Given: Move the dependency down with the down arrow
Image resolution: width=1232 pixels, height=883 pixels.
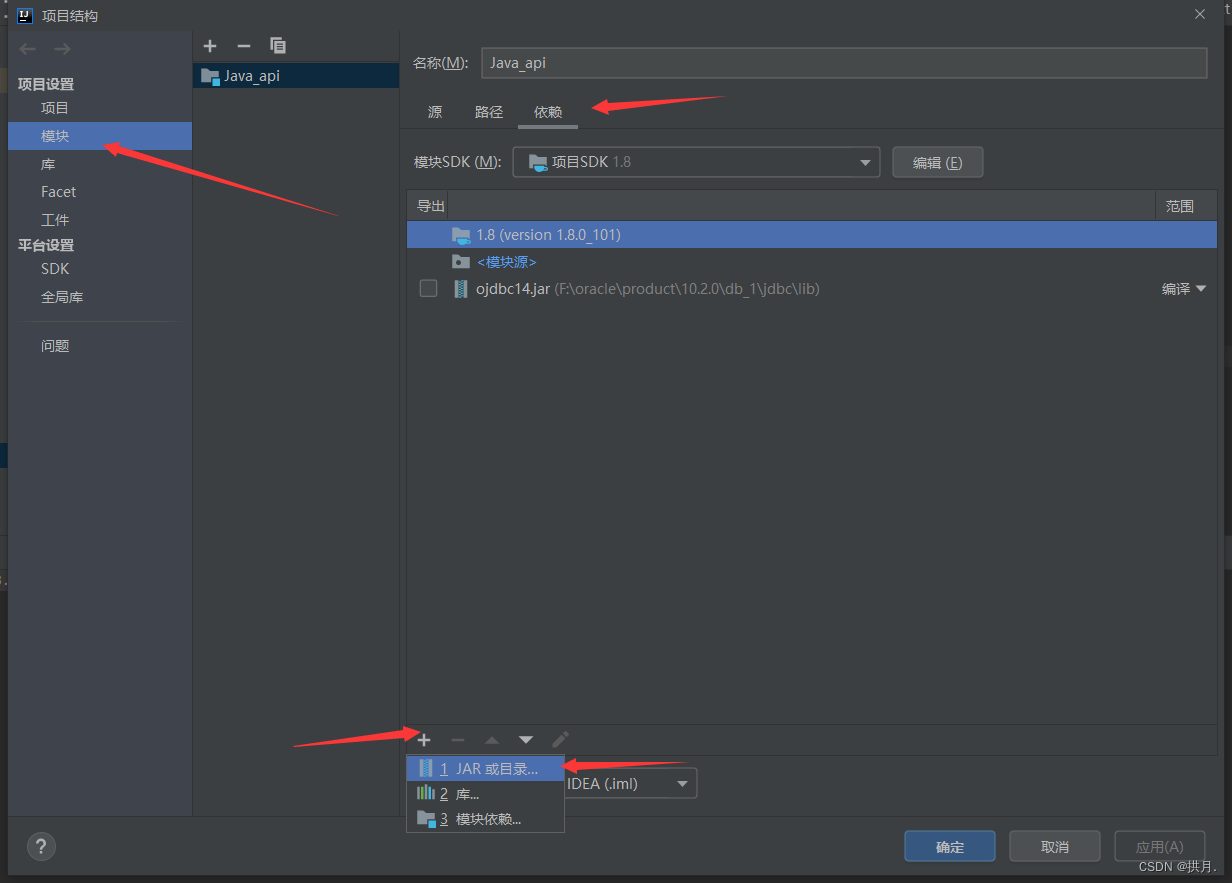Looking at the screenshot, I should tap(525, 739).
